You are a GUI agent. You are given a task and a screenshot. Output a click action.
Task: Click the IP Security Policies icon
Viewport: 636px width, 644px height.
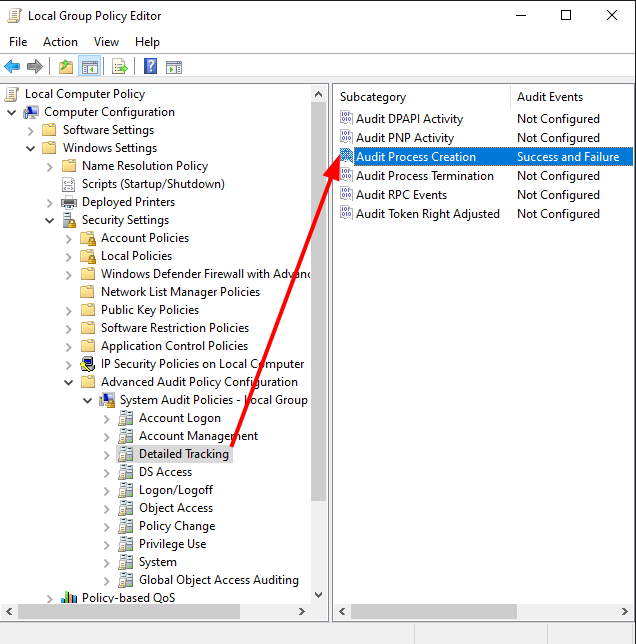click(x=88, y=364)
